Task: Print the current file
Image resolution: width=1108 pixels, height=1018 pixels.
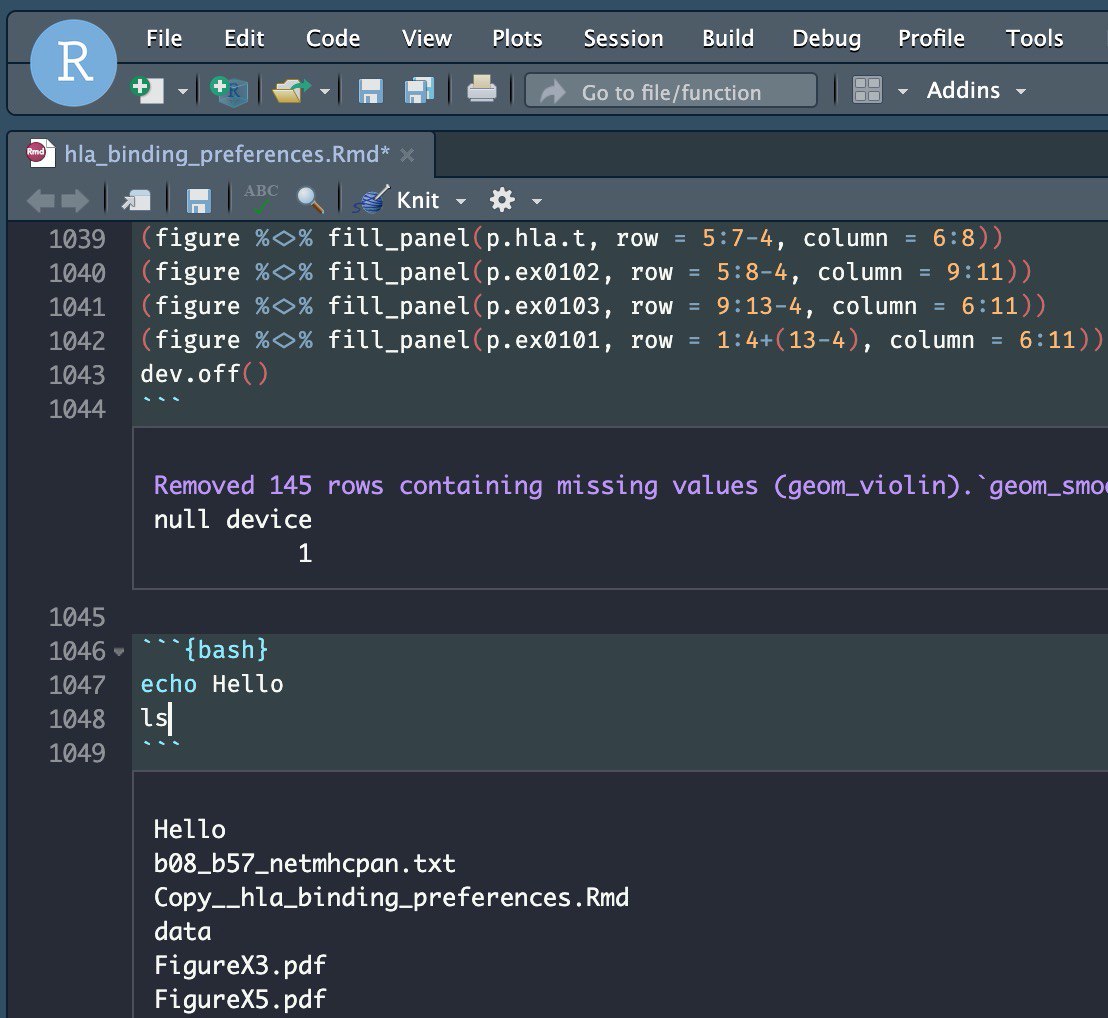Action: (481, 90)
